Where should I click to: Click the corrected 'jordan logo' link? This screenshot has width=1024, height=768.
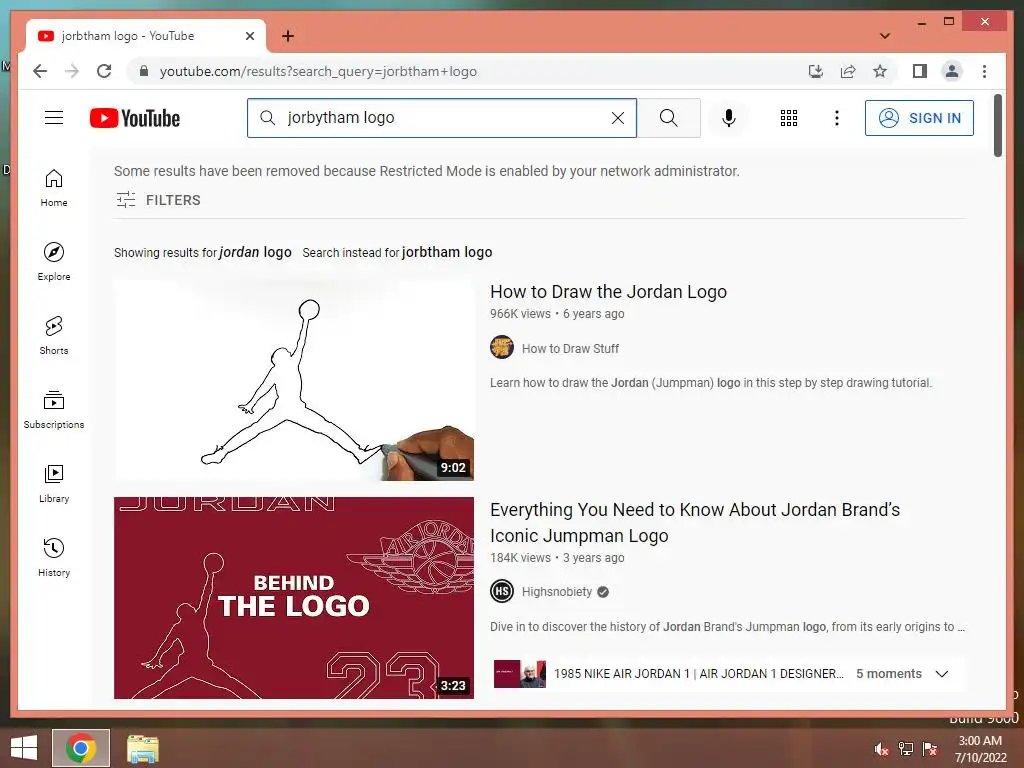[x=255, y=252]
